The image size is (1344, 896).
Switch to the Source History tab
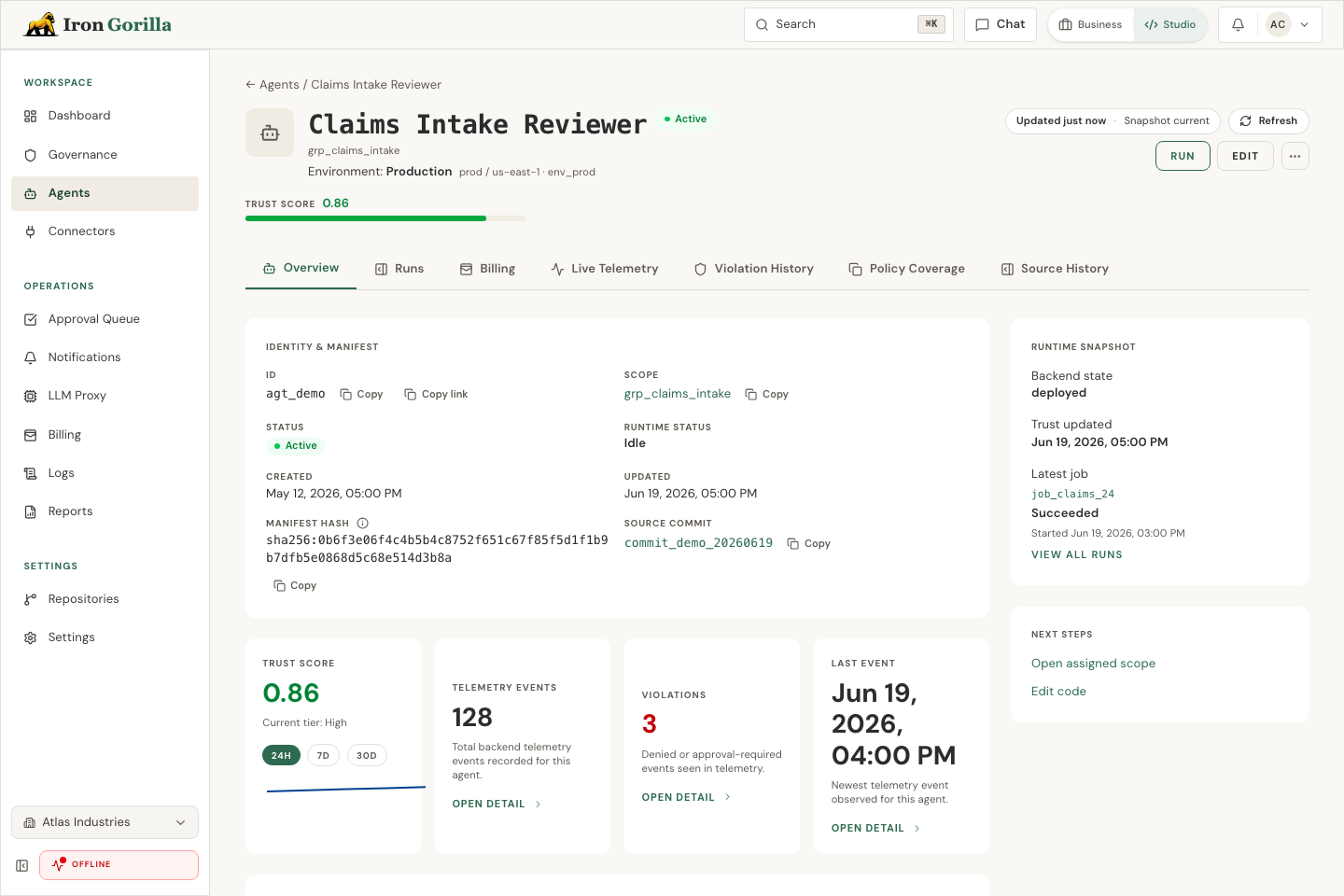(x=1055, y=269)
